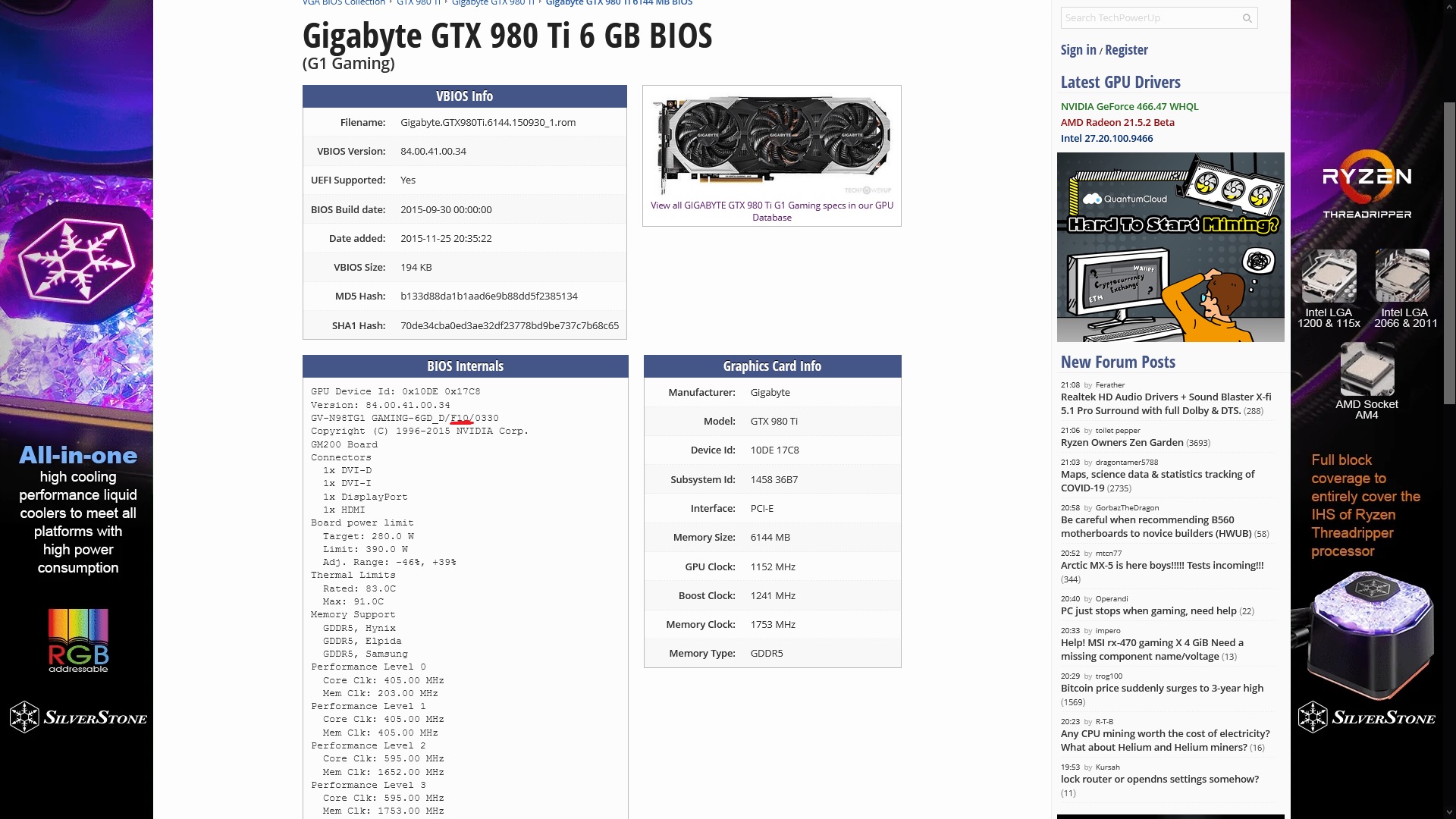The width and height of the screenshot is (1456, 819).
Task: Open AMD Radeon 21.5.2 Beta driver link
Action: 1117,123
